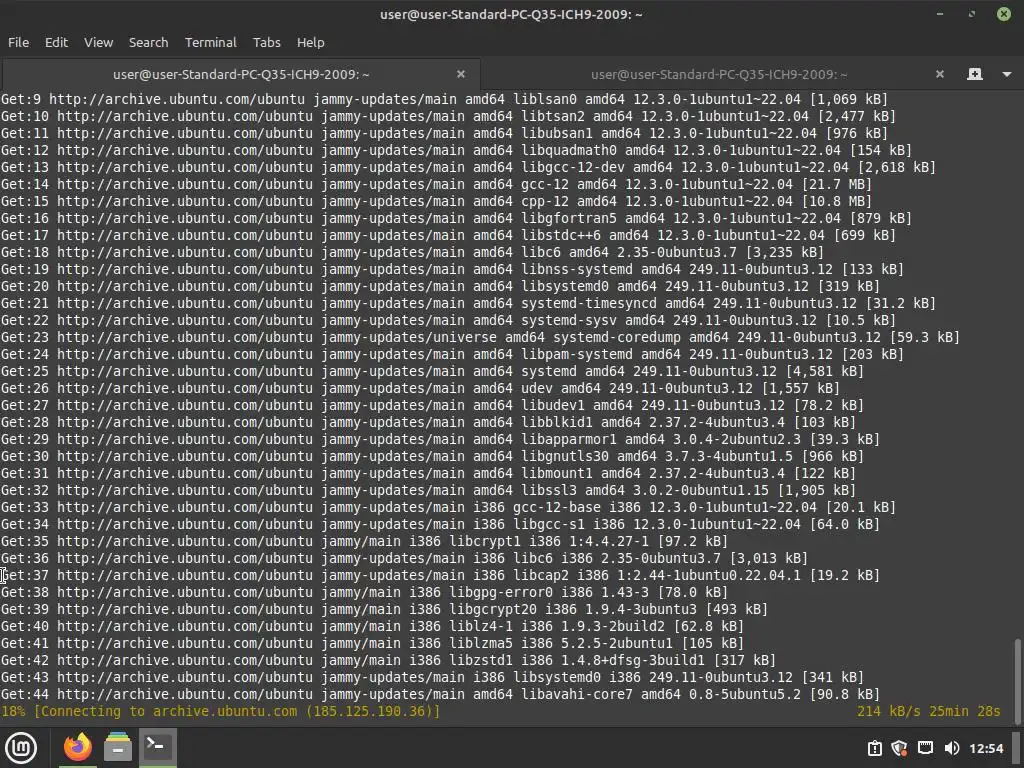Close the second terminal tab
This screenshot has height=768, width=1024.
pyautogui.click(x=940, y=74)
